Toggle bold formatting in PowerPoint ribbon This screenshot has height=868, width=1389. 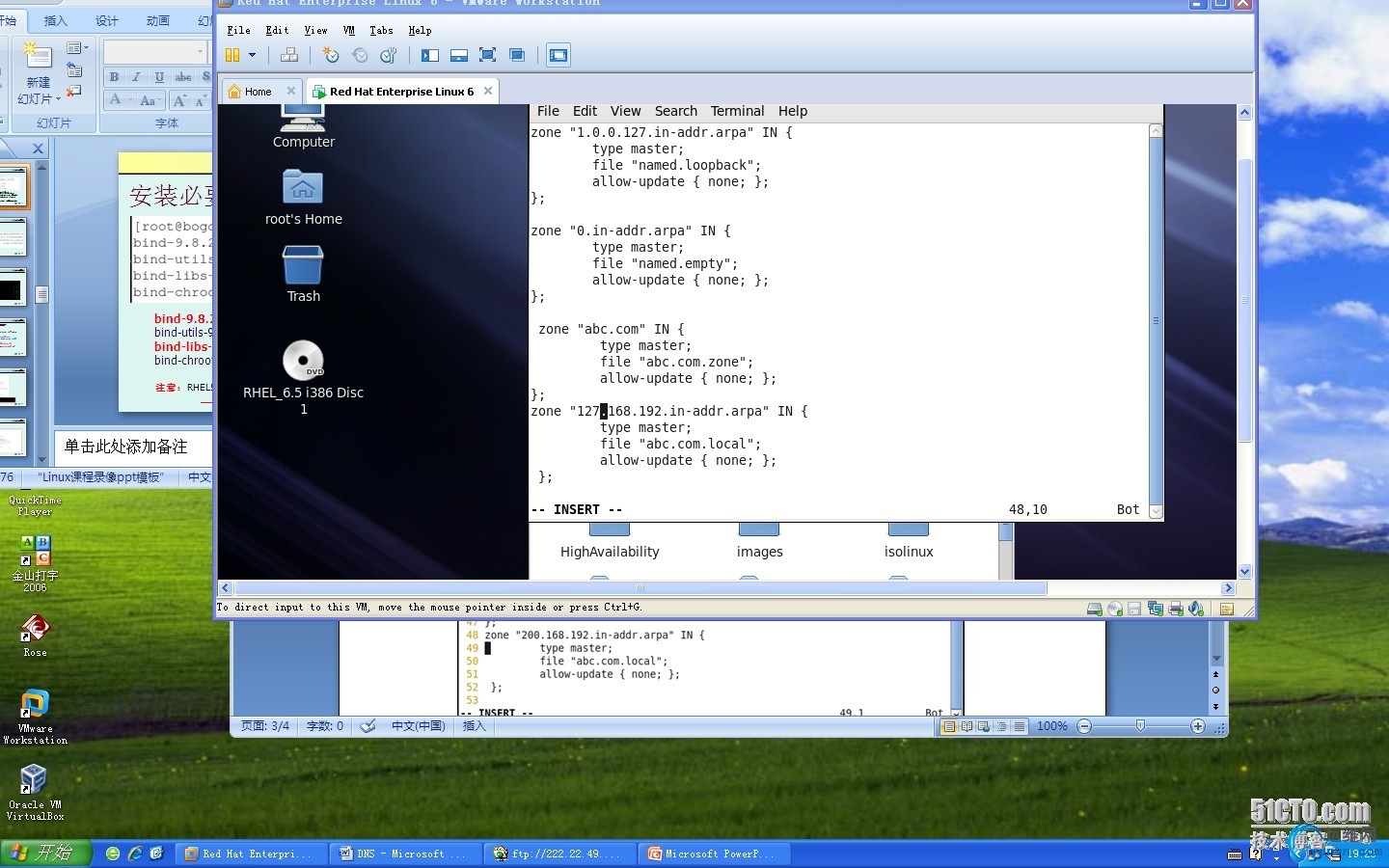pos(114,76)
